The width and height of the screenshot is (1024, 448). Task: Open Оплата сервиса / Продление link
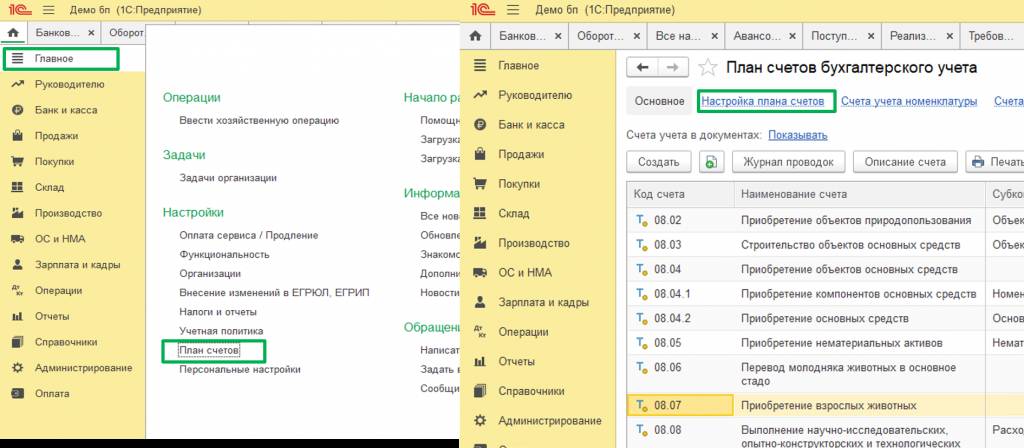coord(249,235)
